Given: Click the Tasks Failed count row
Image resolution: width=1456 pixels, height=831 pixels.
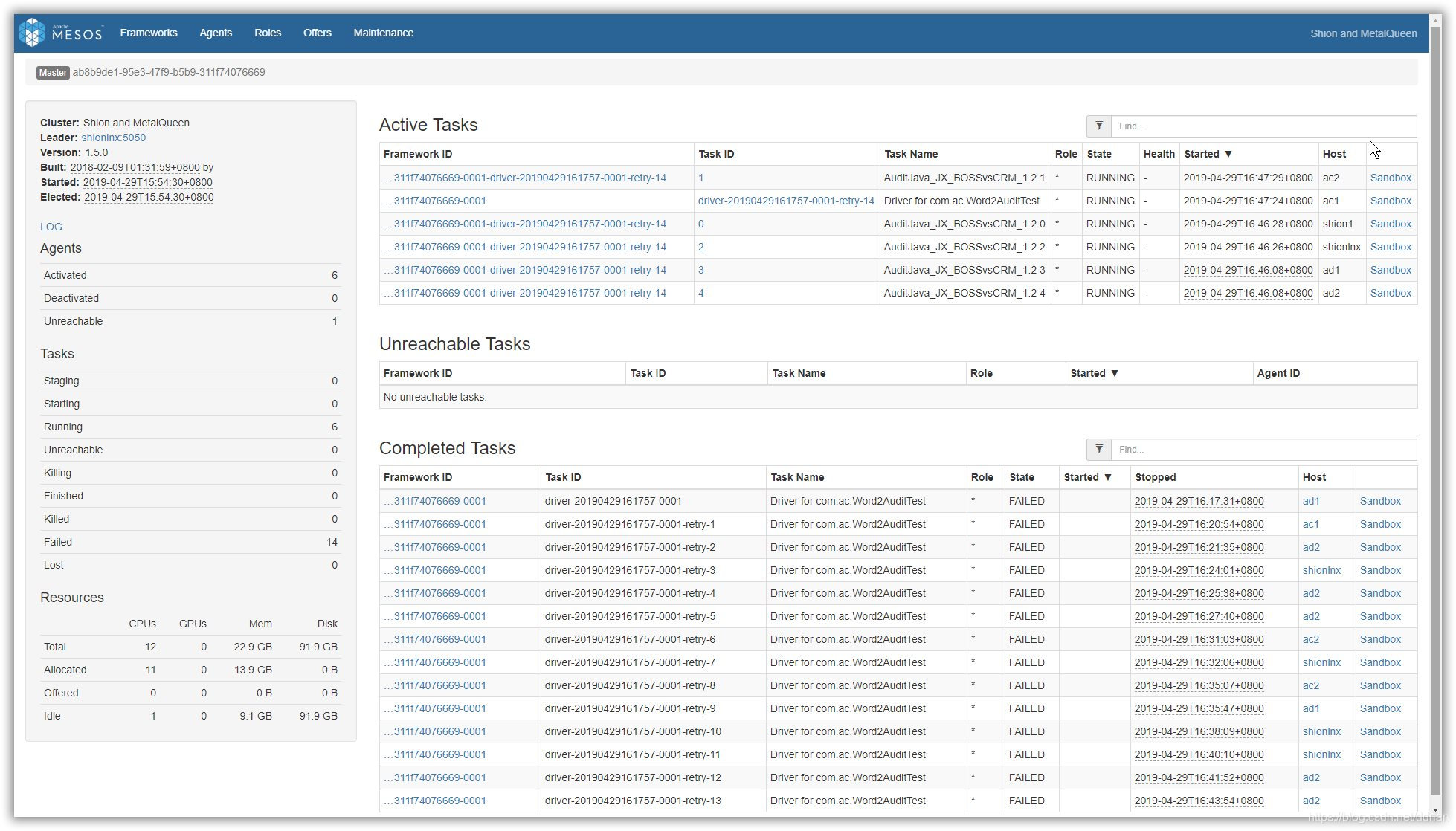Looking at the screenshot, I should (190, 542).
